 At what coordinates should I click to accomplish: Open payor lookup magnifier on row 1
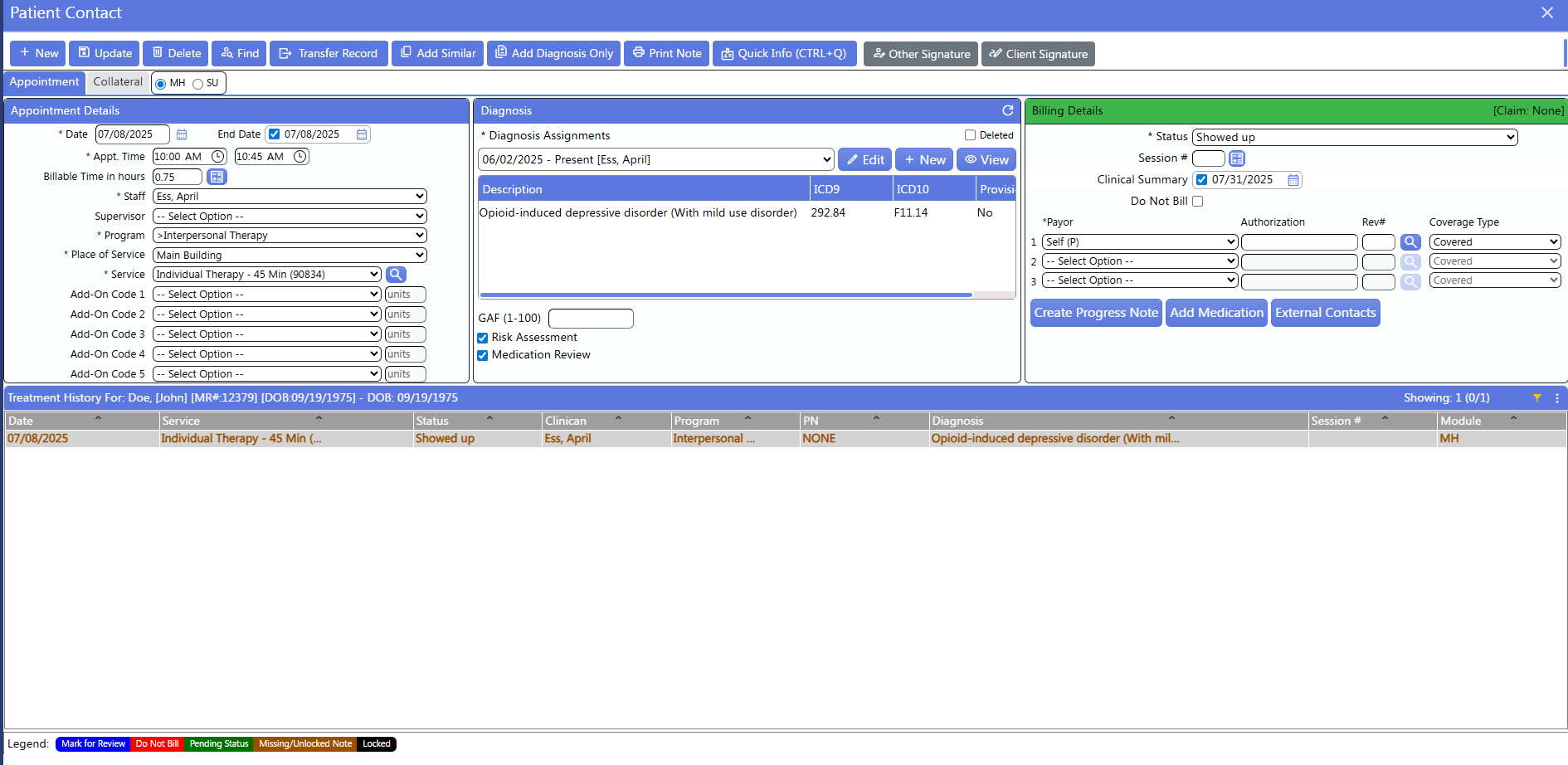click(1410, 241)
